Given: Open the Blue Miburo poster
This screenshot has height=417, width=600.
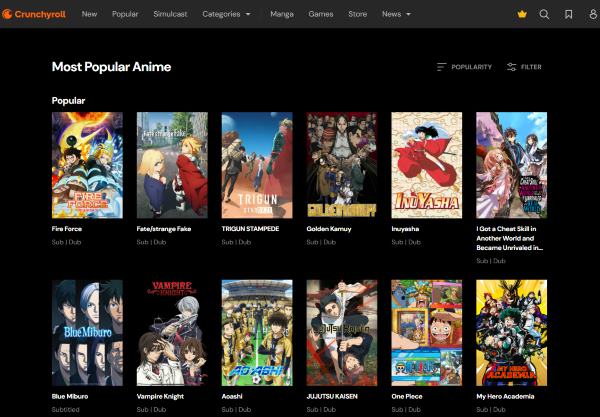Looking at the screenshot, I should (x=87, y=332).
